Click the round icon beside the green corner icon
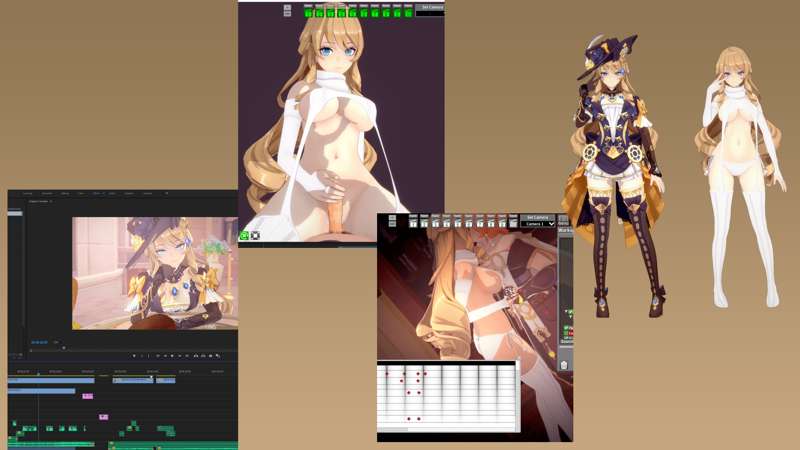 click(x=255, y=236)
